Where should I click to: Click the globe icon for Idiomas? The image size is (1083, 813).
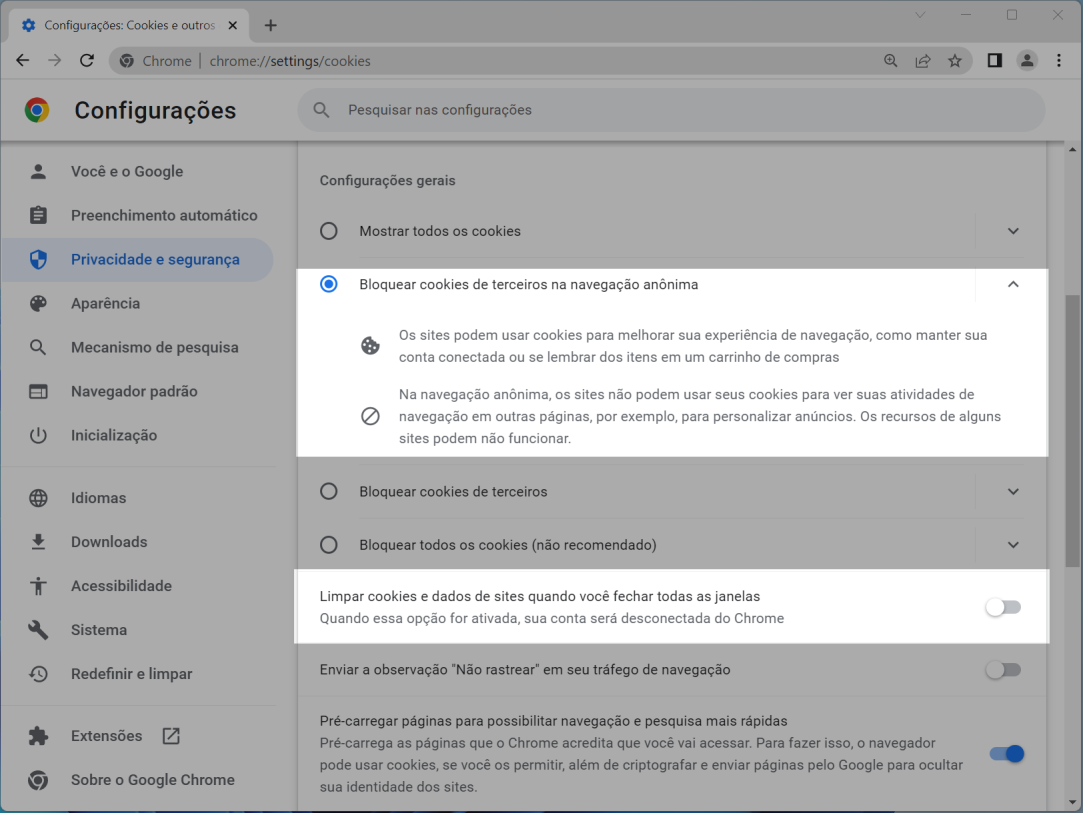[38, 498]
